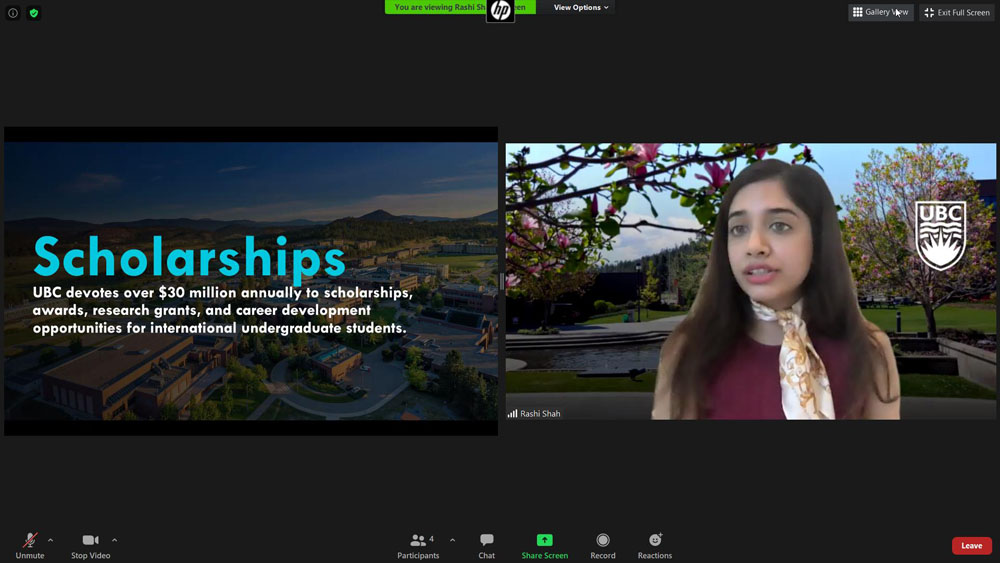Screen dimensions: 1000x563
Task: Click the green encryption shield icon
Action: [x=34, y=13]
